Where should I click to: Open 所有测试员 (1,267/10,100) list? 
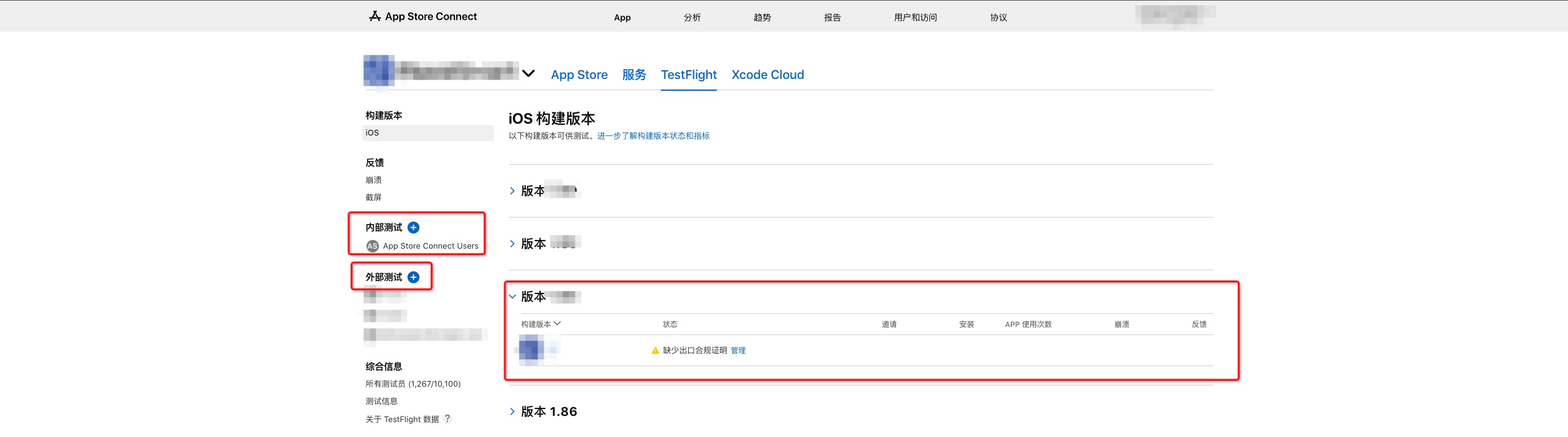coord(413,384)
